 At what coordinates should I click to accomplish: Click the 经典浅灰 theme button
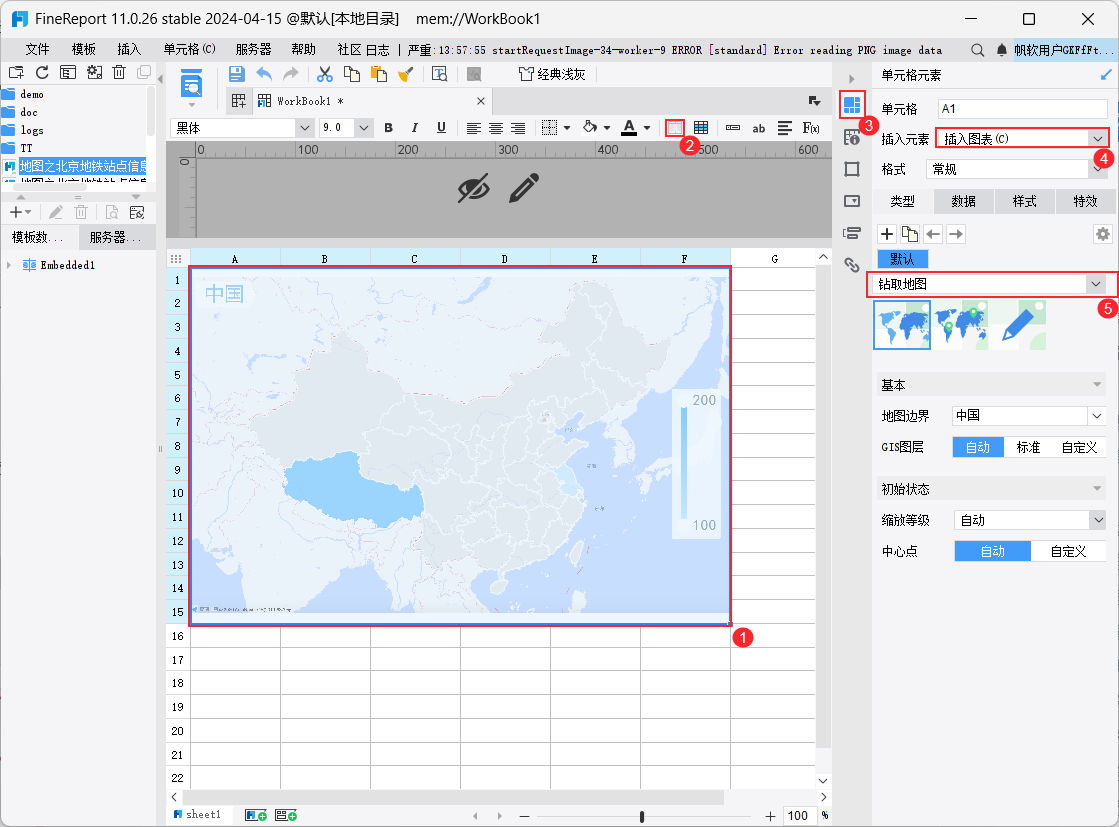tap(552, 73)
